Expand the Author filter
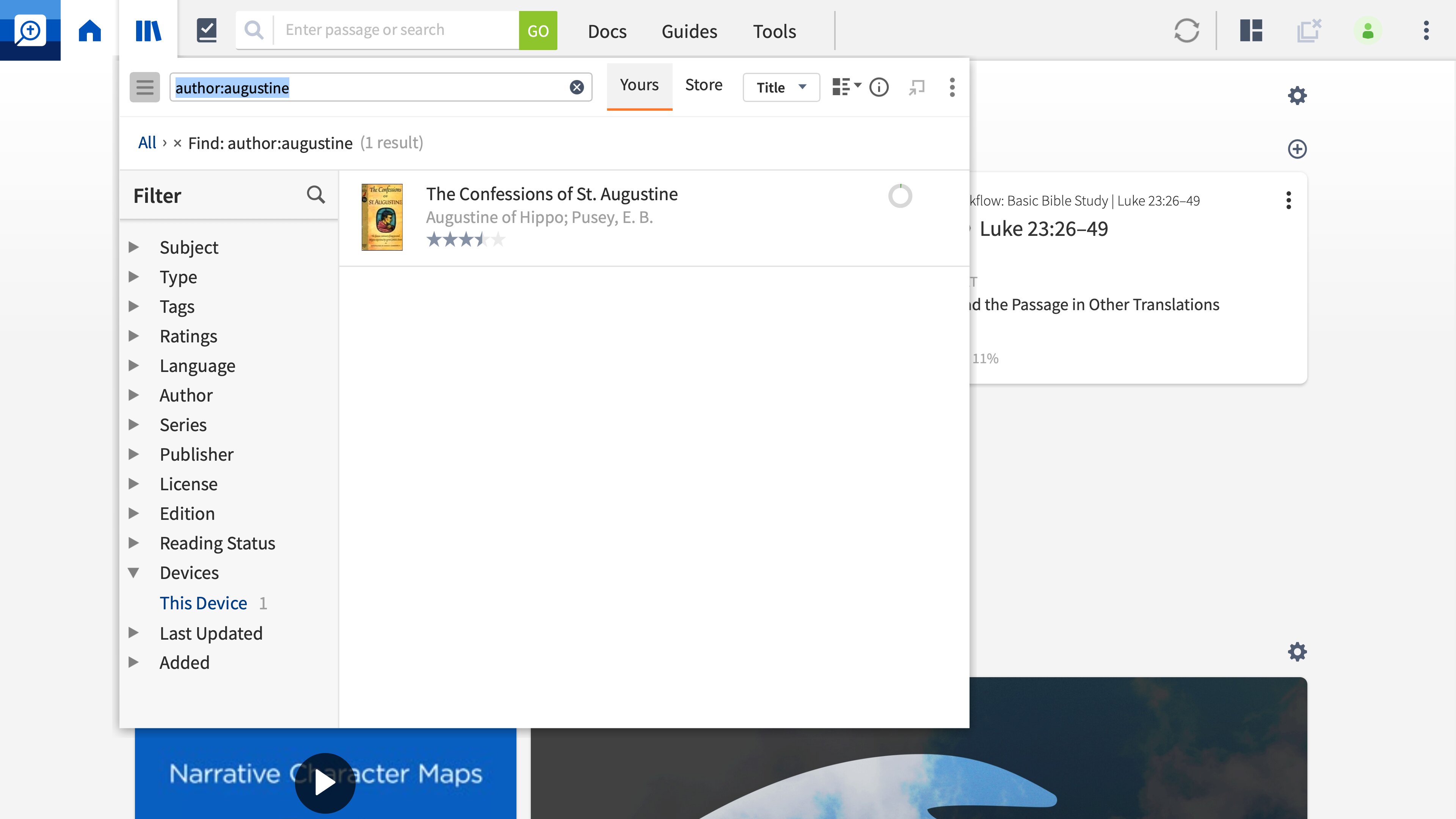The width and height of the screenshot is (1456, 819). (x=133, y=395)
